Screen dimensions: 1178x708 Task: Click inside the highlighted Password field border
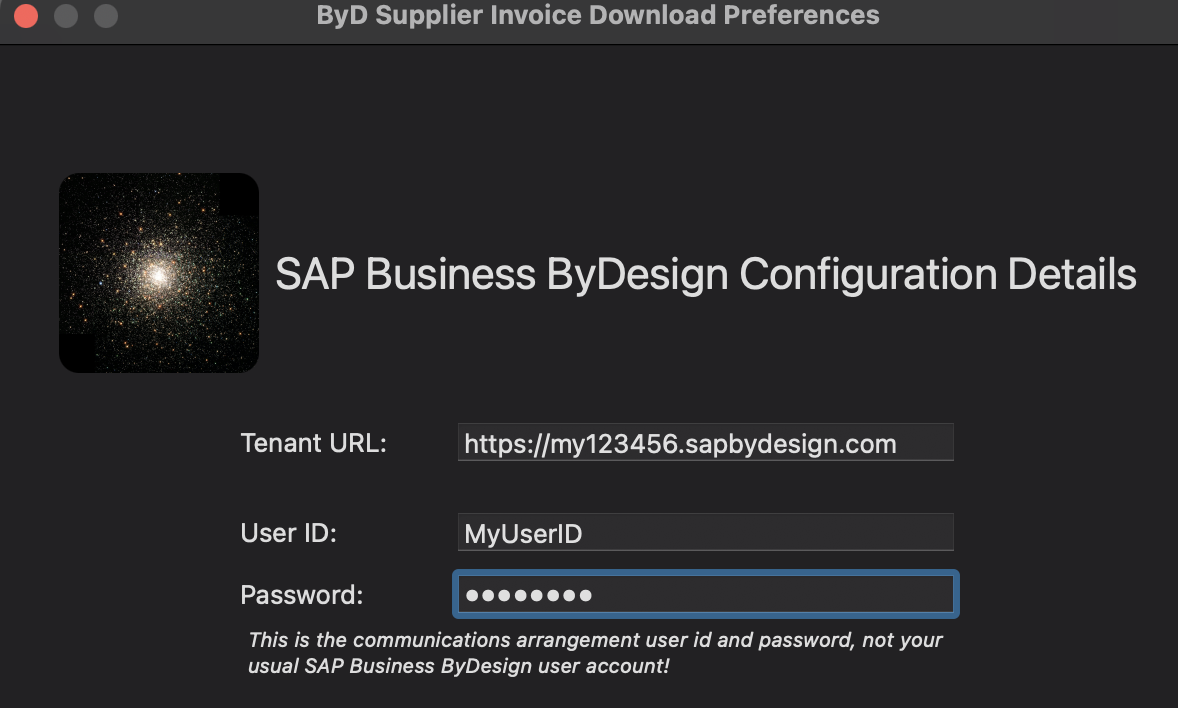pos(705,594)
